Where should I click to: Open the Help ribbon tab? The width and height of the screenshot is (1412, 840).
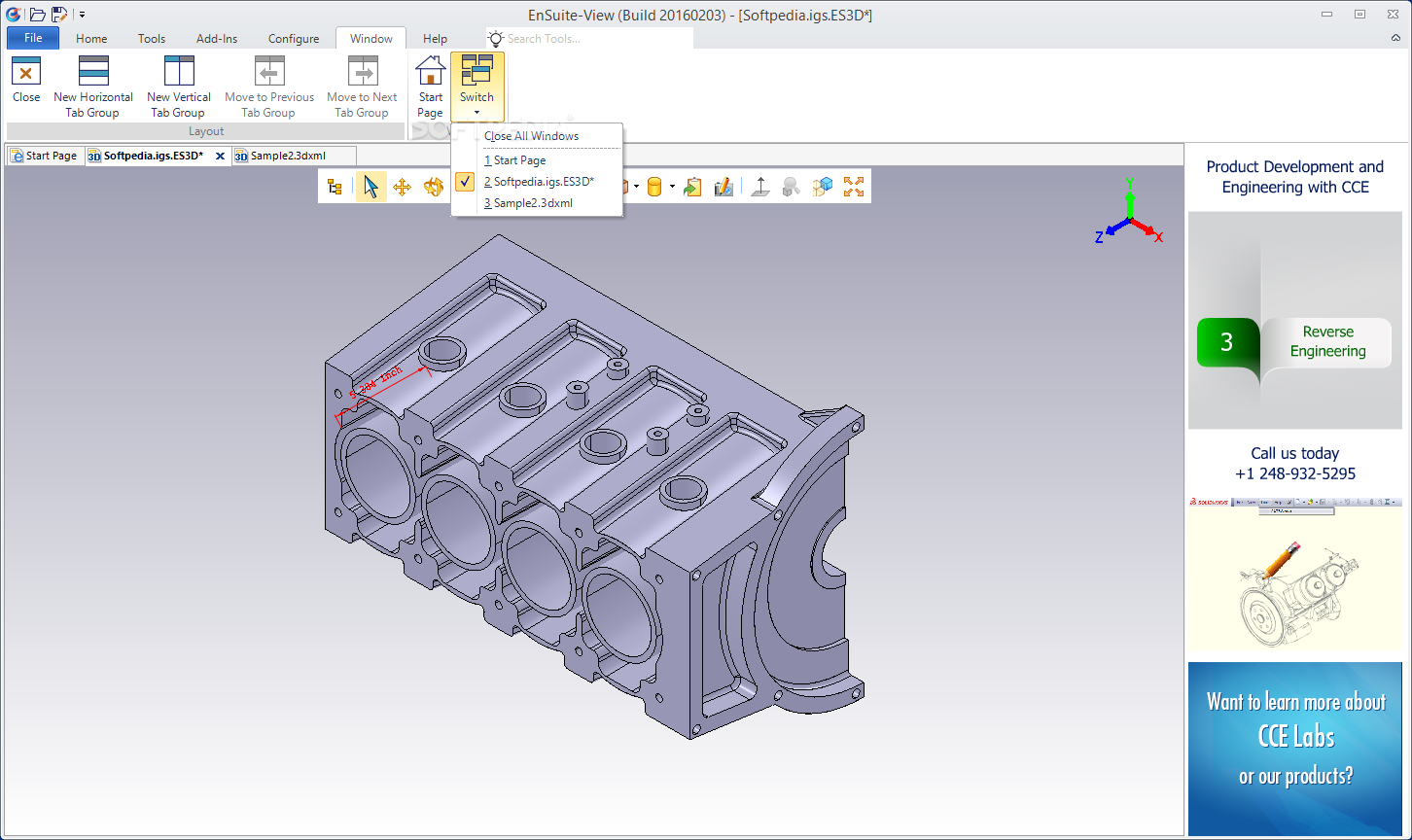pyautogui.click(x=435, y=39)
